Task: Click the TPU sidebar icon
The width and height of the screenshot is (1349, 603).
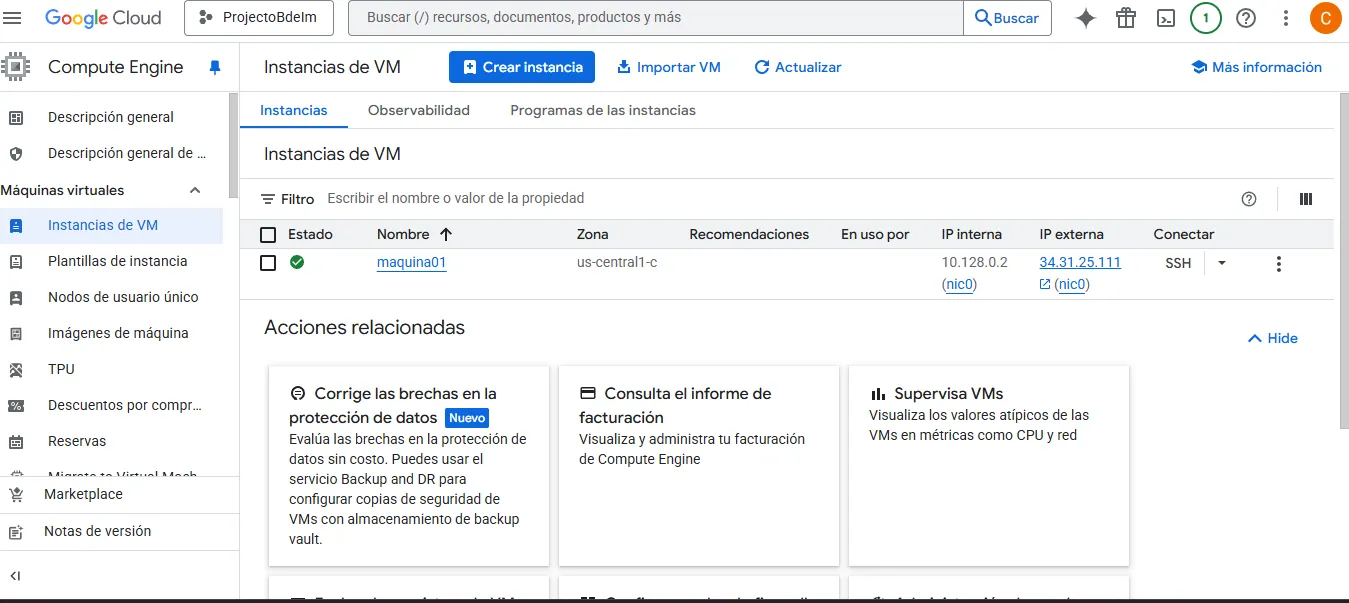Action: [x=16, y=369]
